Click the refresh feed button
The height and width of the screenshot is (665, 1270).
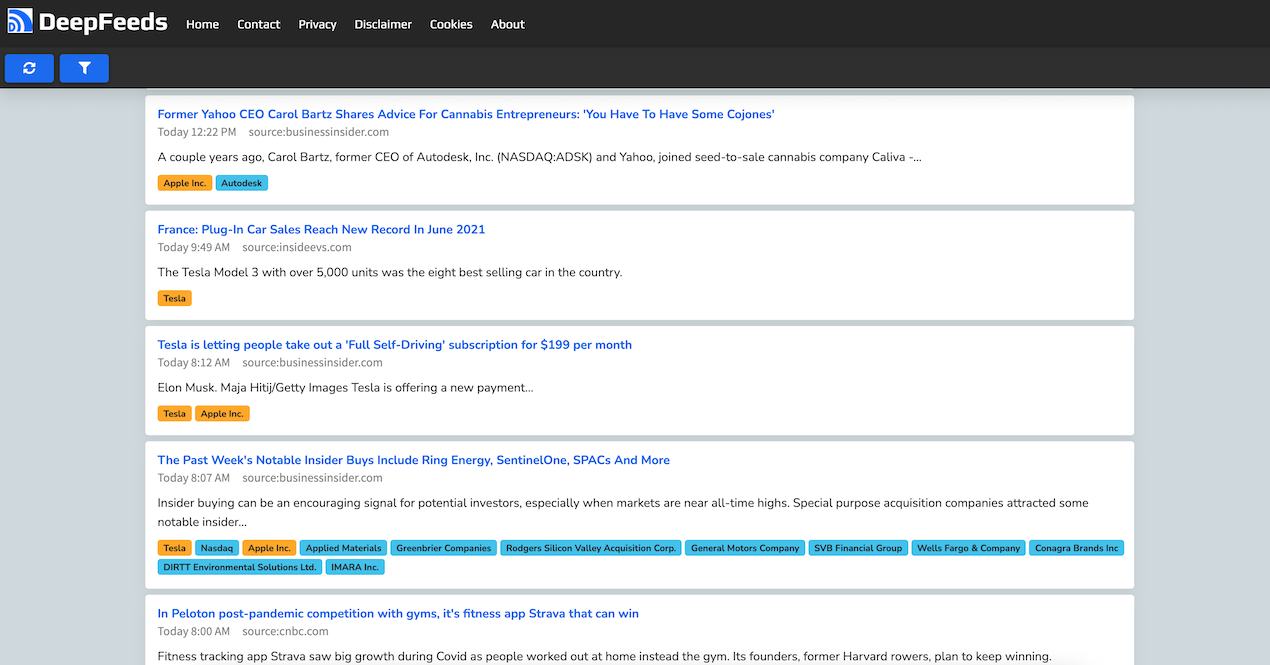point(29,68)
